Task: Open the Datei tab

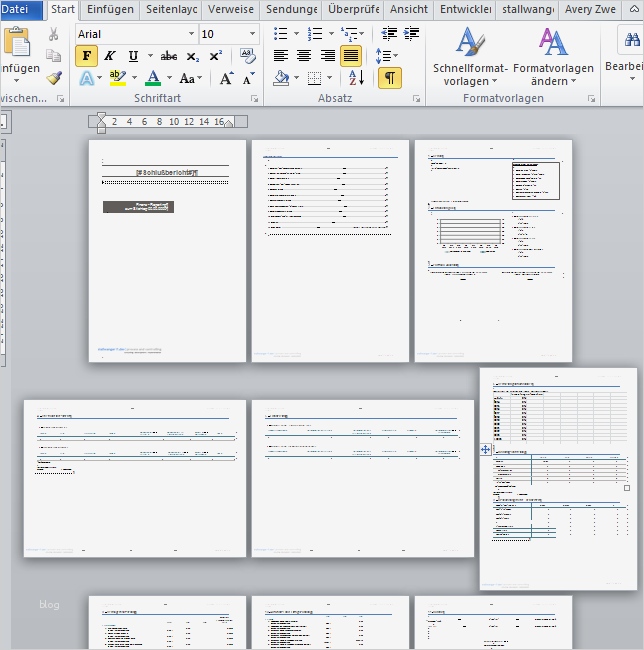Action: (21, 9)
